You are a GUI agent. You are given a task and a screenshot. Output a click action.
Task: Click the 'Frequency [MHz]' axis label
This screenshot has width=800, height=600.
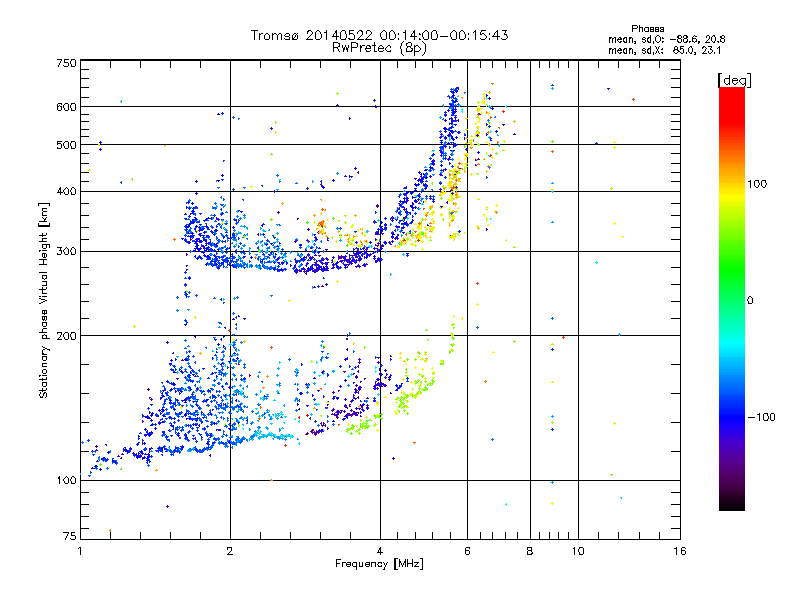pos(379,564)
